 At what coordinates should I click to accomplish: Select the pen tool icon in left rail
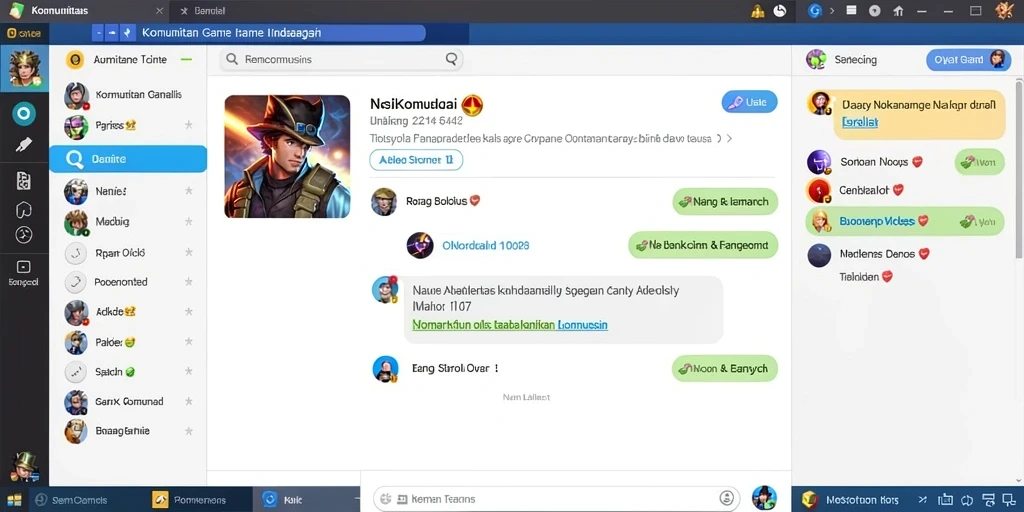pos(24,144)
